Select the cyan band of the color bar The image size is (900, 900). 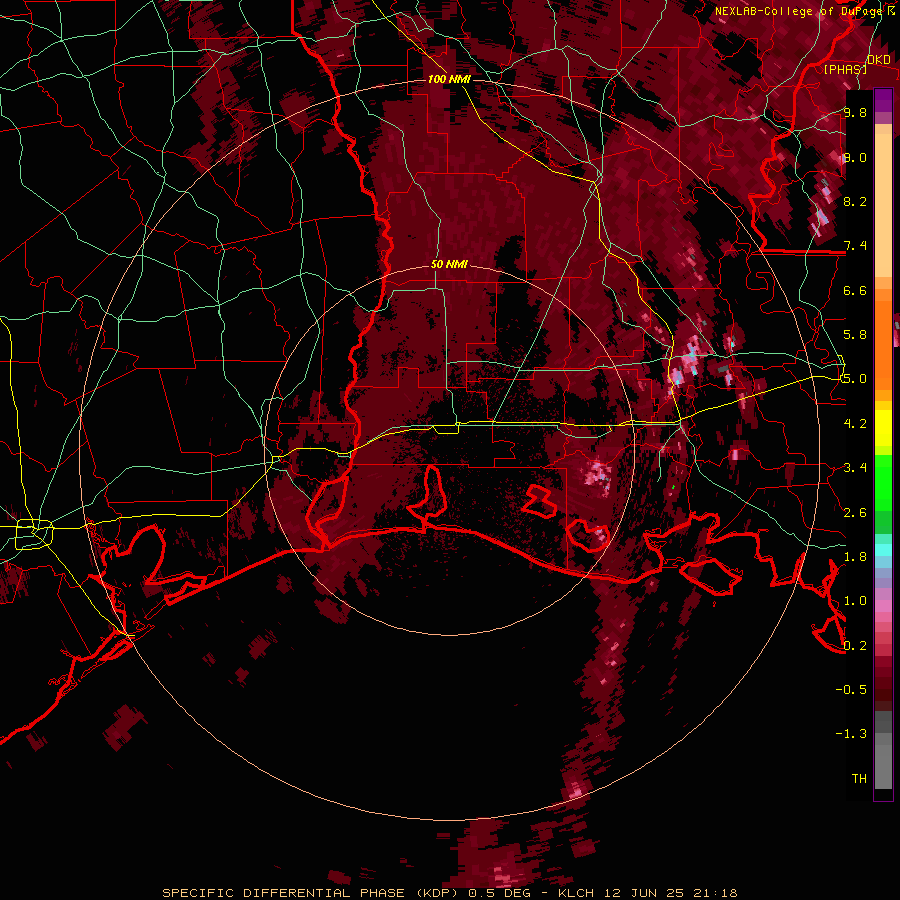click(x=883, y=550)
